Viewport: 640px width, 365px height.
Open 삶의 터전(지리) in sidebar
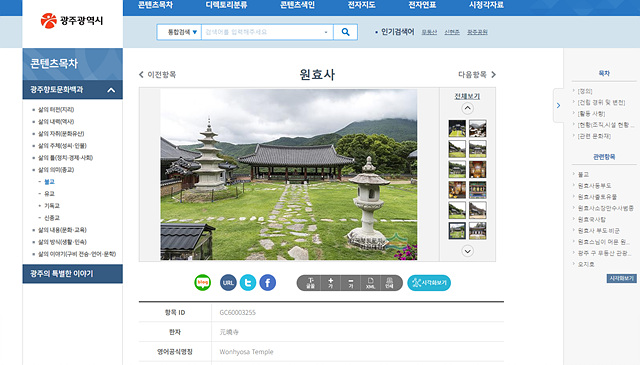[x=56, y=109]
